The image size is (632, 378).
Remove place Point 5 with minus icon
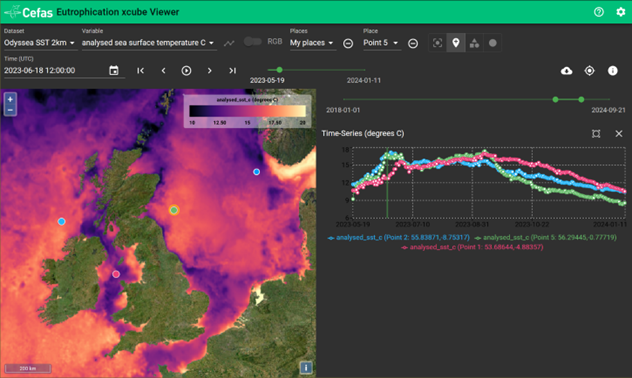tap(413, 43)
